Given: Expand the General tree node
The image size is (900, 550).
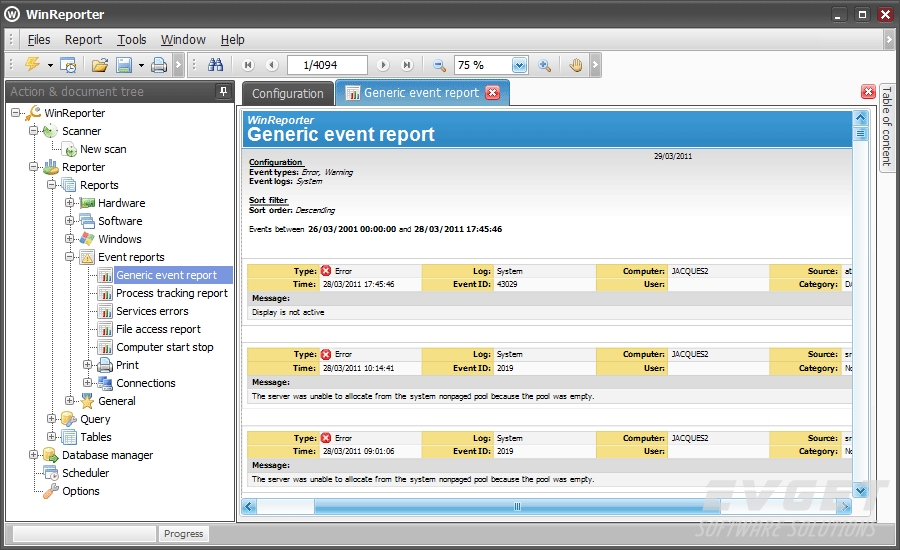Looking at the screenshot, I should tap(69, 401).
